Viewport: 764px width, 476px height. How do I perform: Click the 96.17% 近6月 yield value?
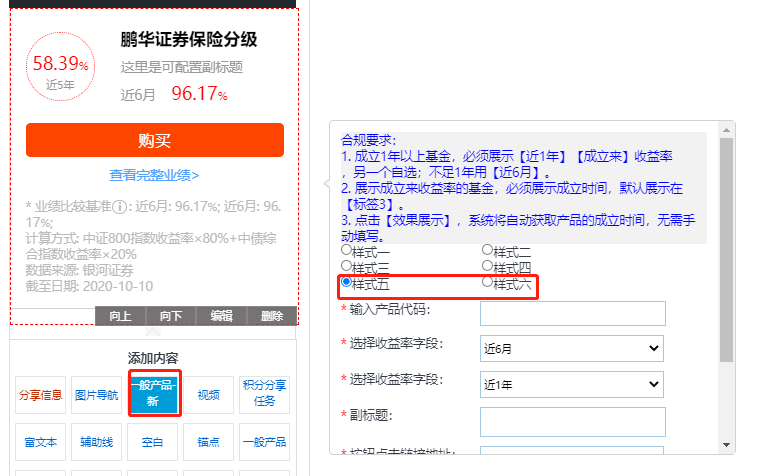coord(199,94)
